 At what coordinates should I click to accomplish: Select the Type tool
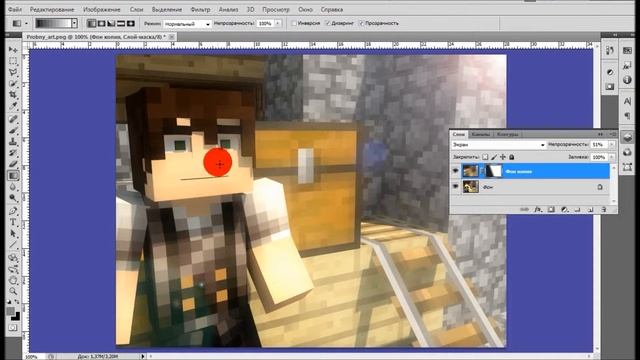click(x=13, y=222)
